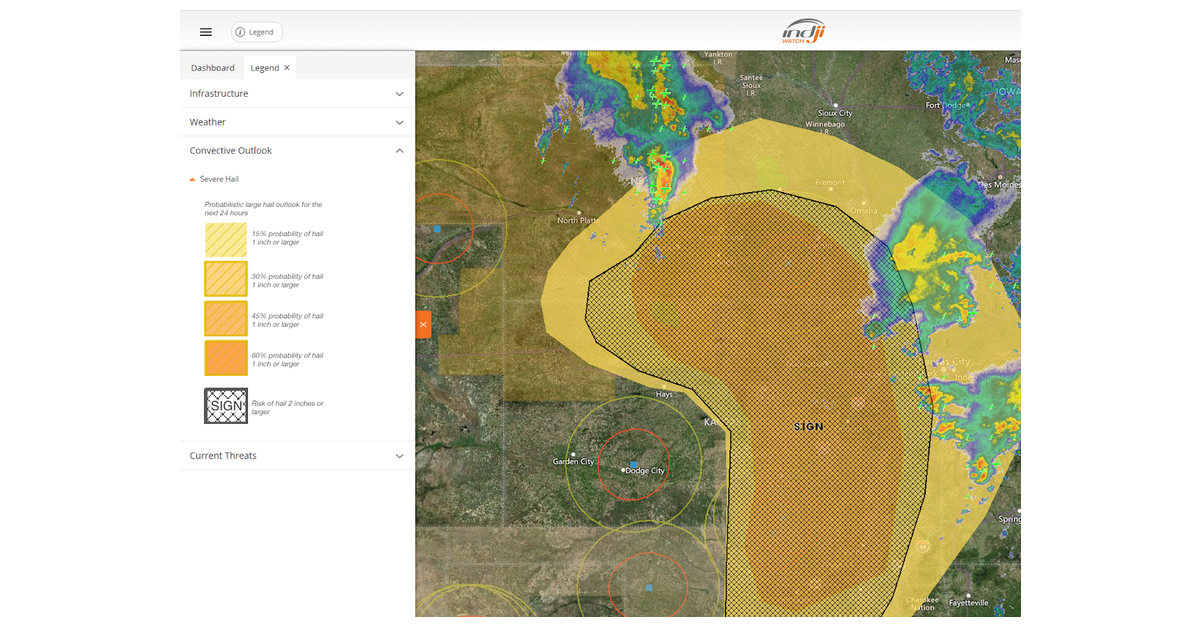This screenshot has height=627, width=1200.
Task: Click the orange triangle icon beside Severe Hail
Action: (192, 178)
